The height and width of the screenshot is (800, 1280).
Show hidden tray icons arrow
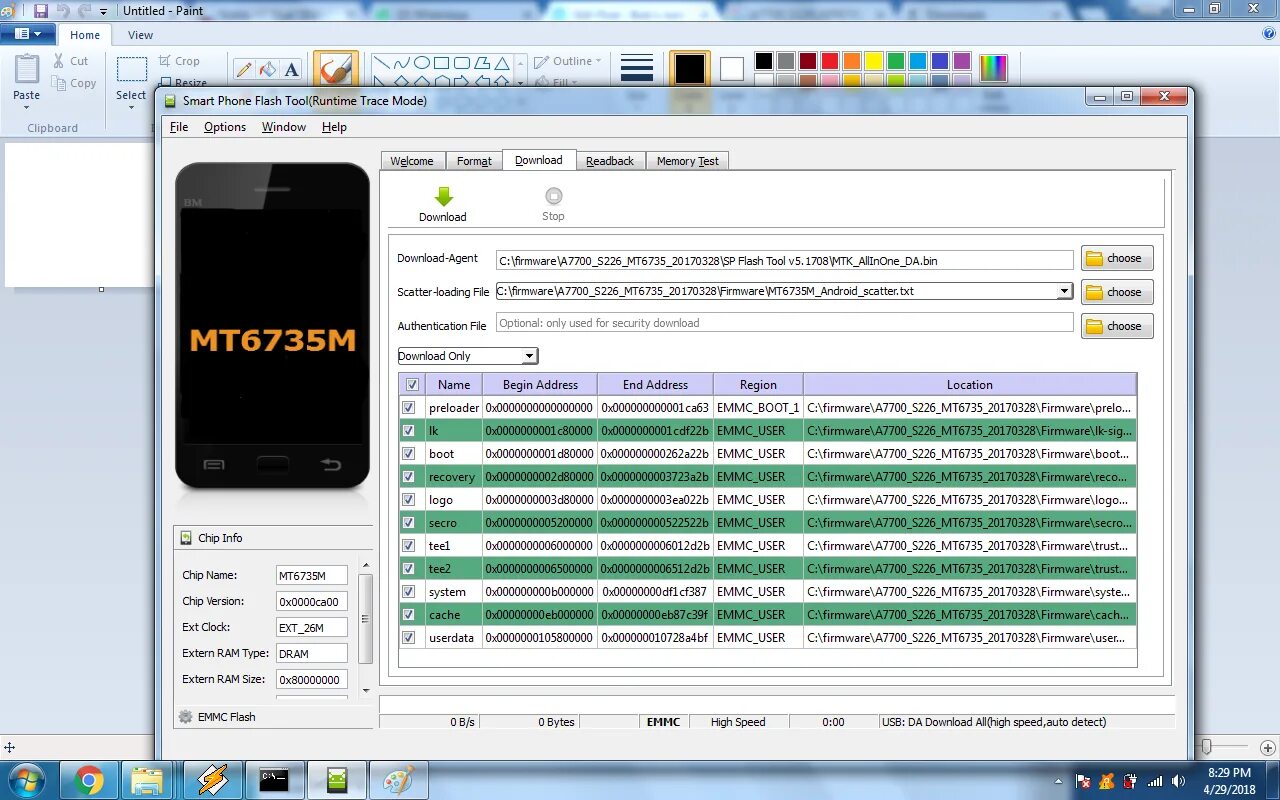coord(1058,781)
